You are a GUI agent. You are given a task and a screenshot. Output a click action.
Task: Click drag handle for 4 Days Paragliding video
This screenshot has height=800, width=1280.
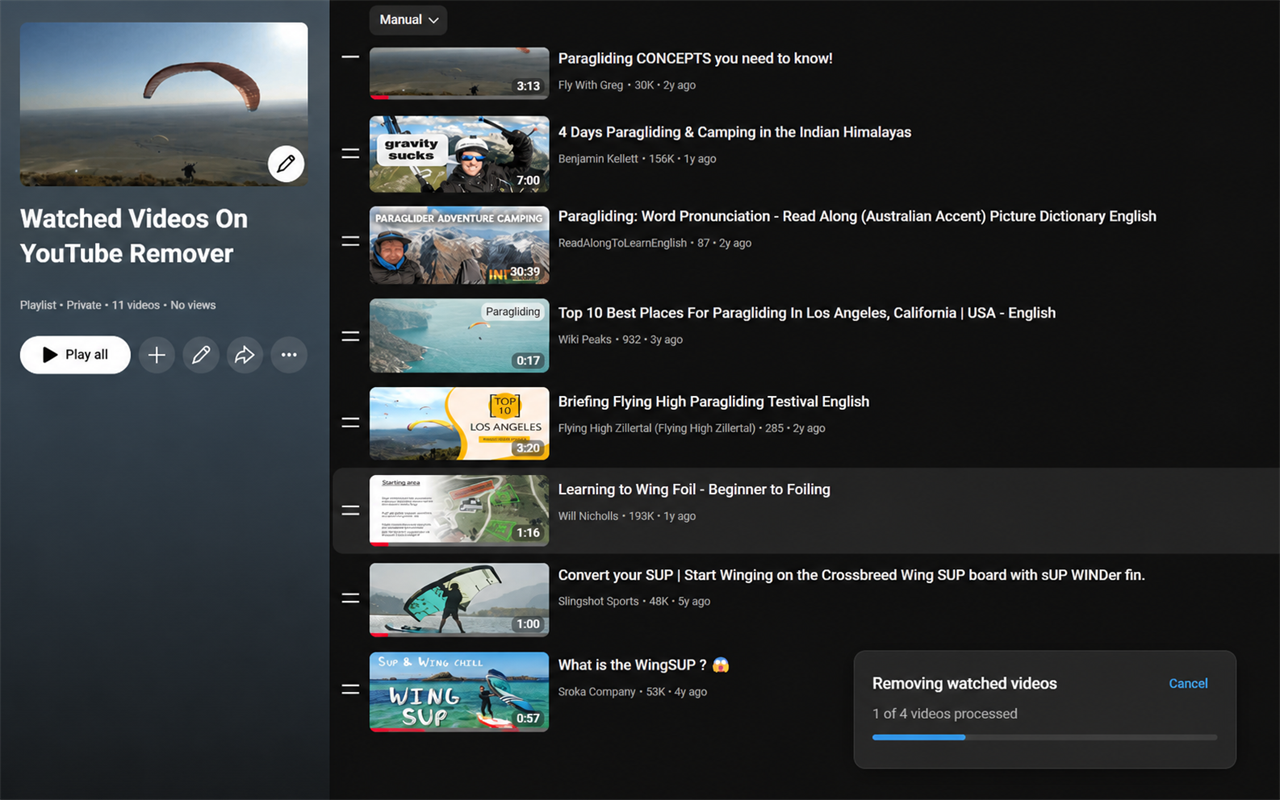[x=350, y=154]
